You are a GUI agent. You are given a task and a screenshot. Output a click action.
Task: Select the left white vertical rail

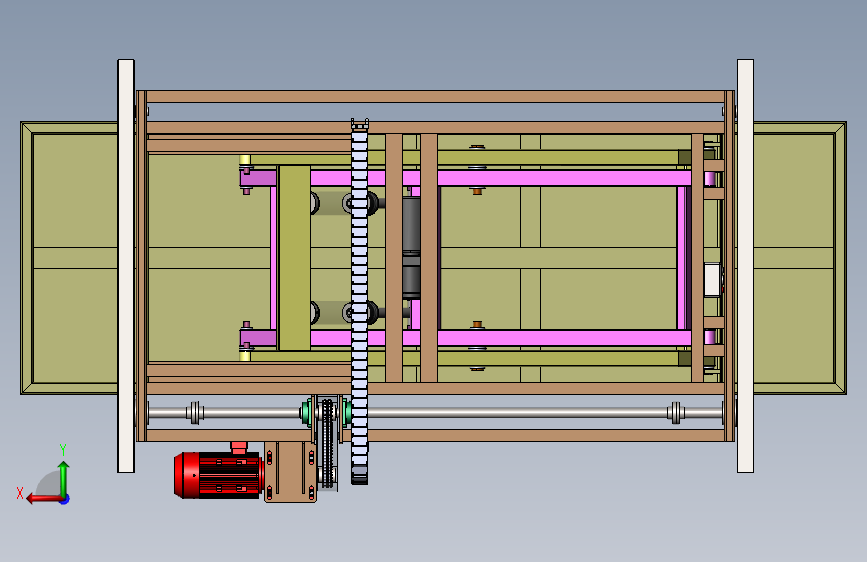point(126,266)
